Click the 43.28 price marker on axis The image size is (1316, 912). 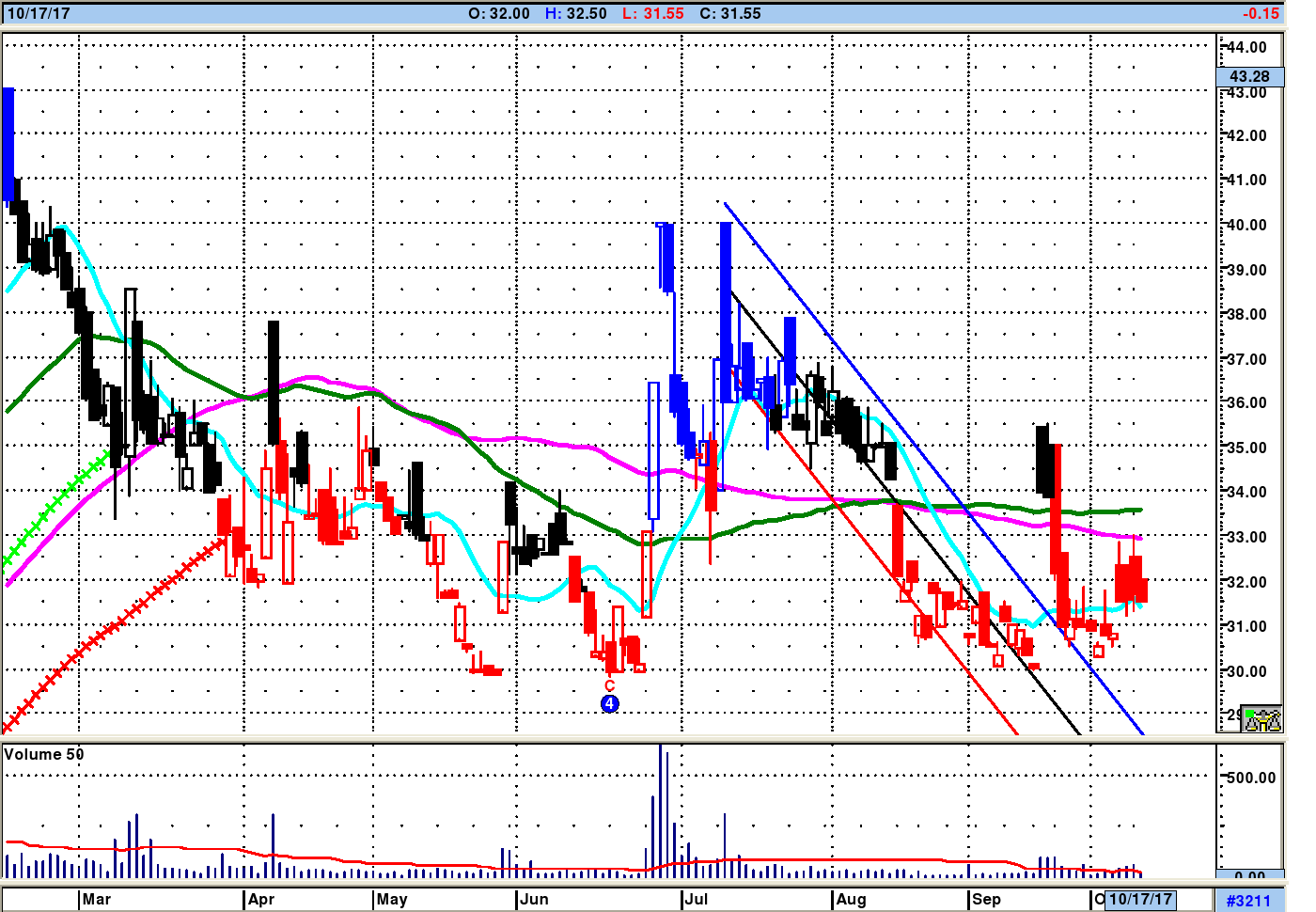point(1249,76)
